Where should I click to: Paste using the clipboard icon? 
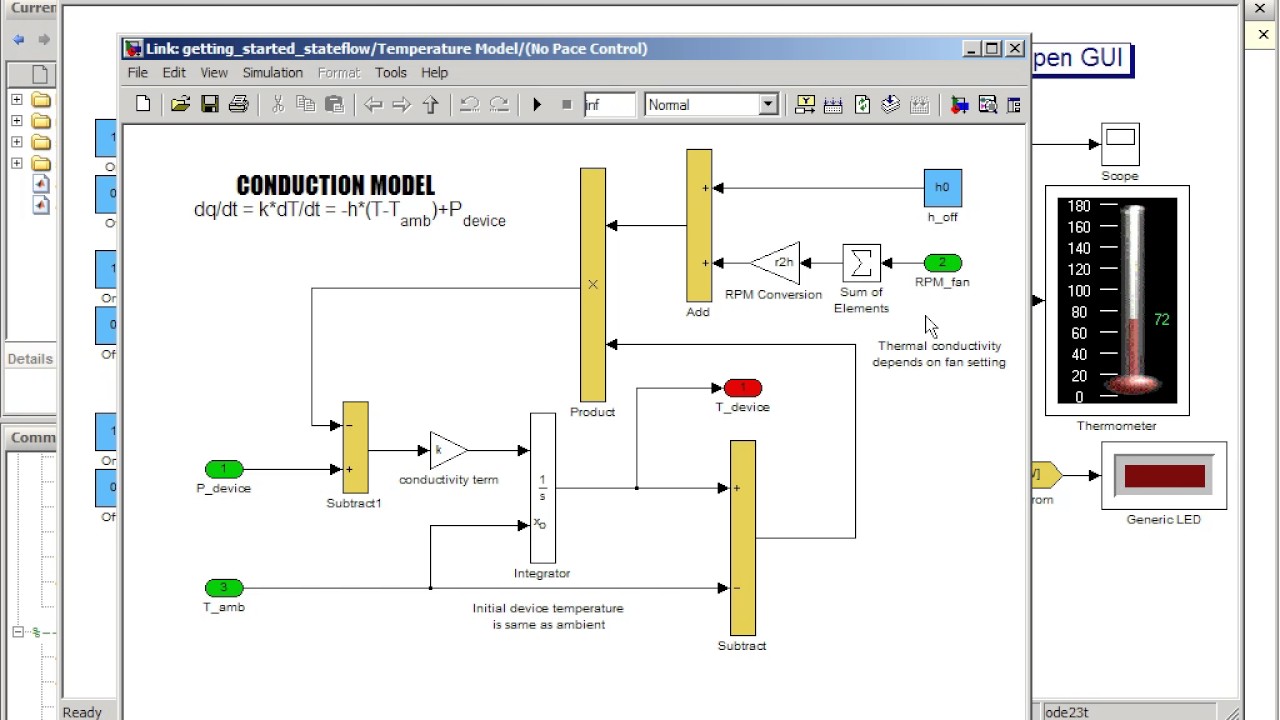pos(335,104)
